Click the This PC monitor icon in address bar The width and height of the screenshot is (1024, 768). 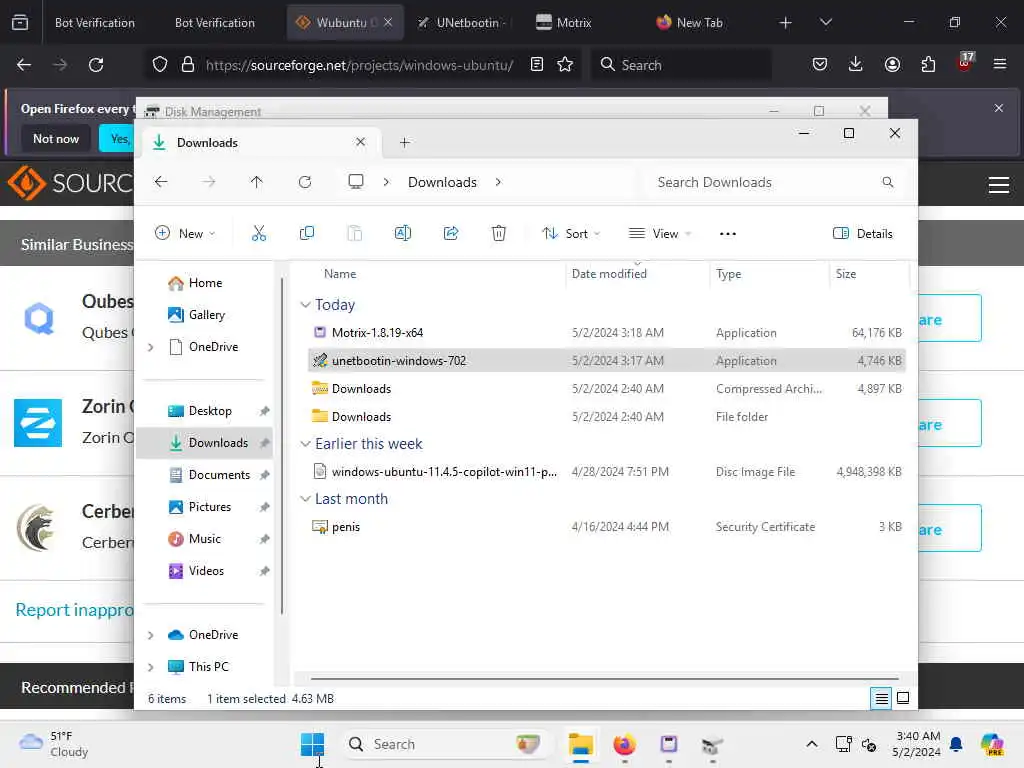(x=356, y=182)
